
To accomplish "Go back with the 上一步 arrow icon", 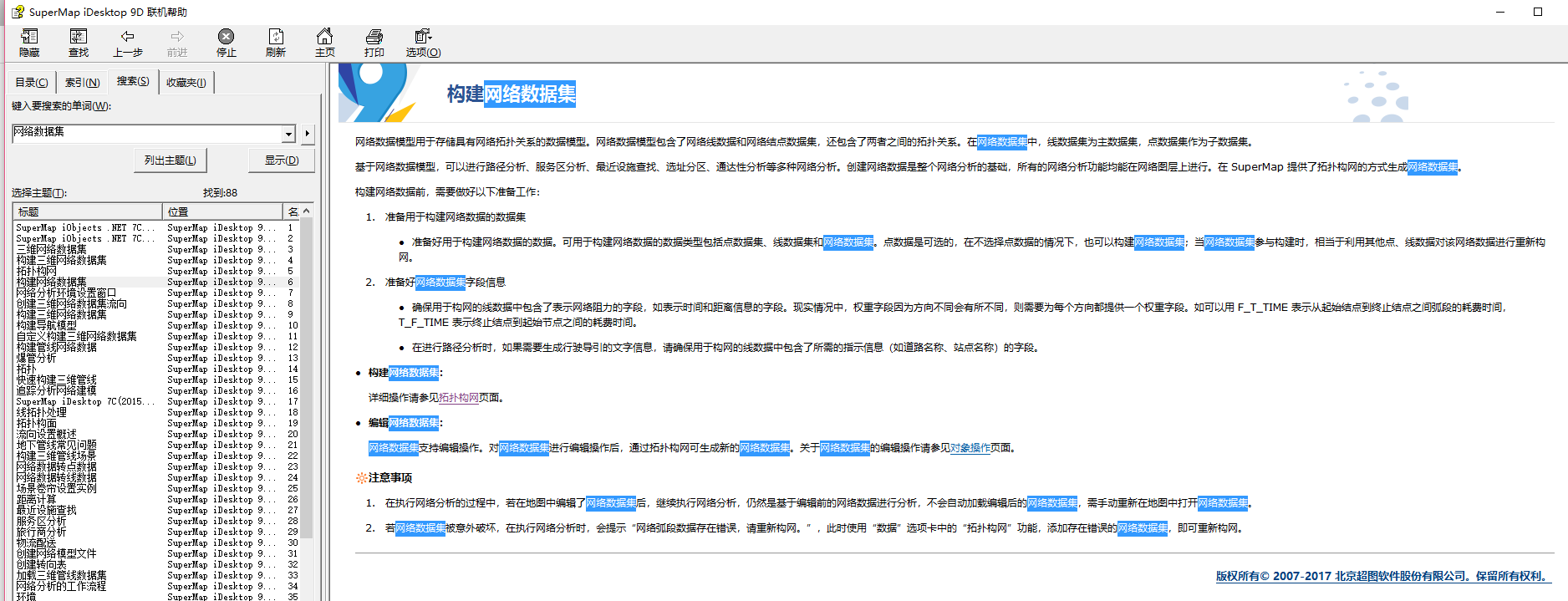I will click(128, 43).
